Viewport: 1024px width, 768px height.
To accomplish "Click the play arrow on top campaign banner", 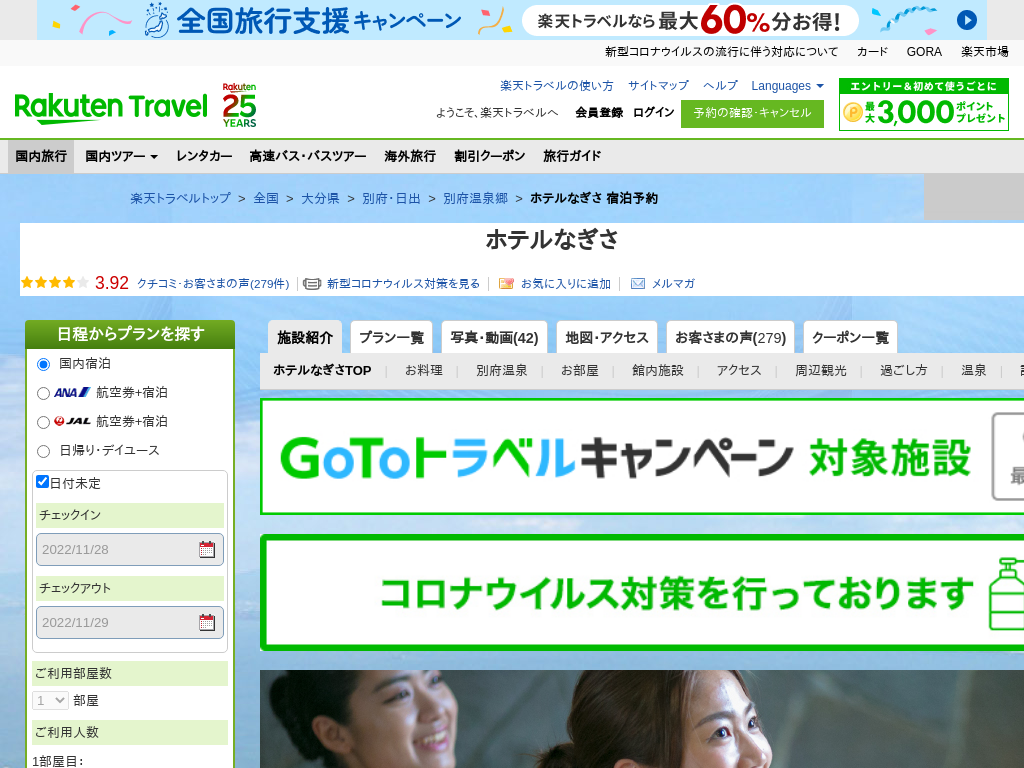I will point(967,20).
